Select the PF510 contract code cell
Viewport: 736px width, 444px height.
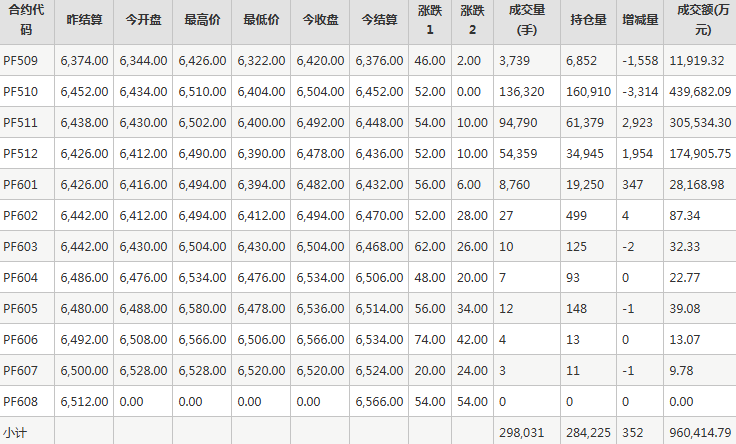pos(21,92)
